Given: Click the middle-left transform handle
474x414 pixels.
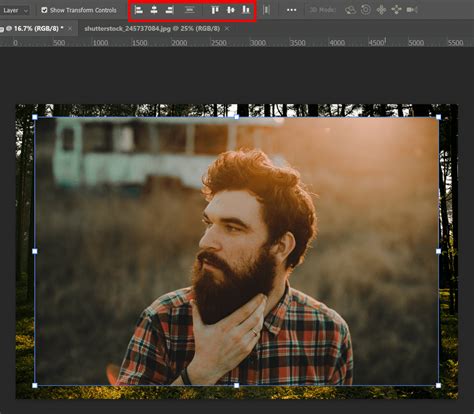Looking at the screenshot, I should tap(35, 251).
